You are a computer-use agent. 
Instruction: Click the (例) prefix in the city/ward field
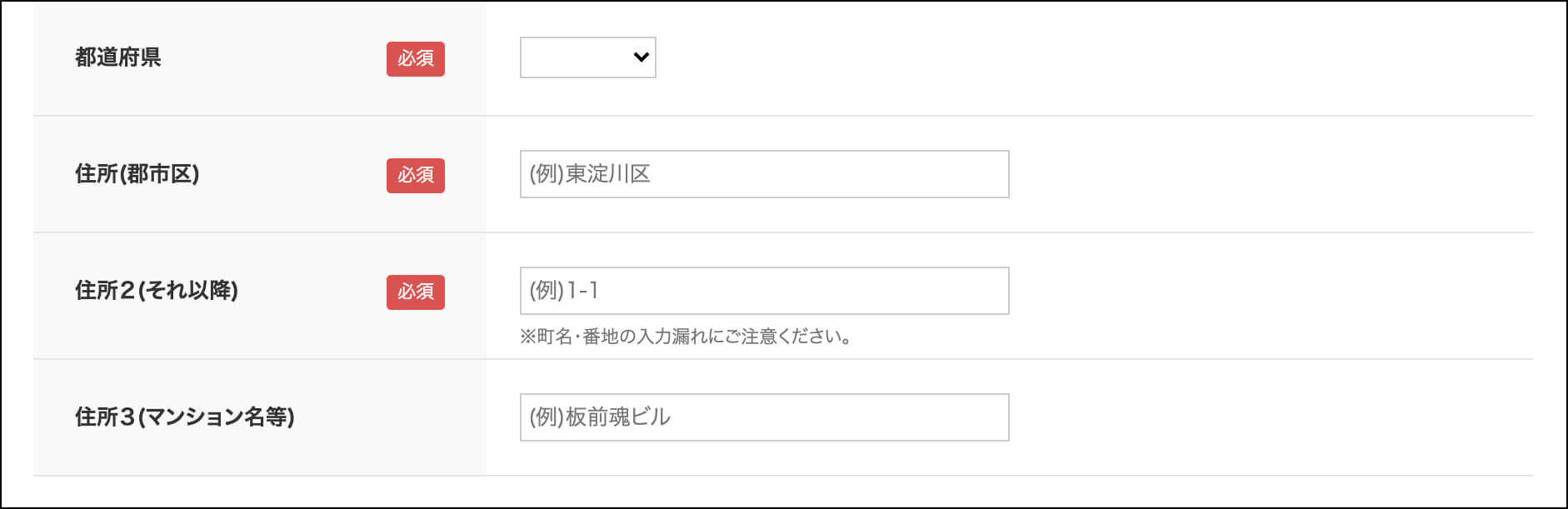point(547,174)
